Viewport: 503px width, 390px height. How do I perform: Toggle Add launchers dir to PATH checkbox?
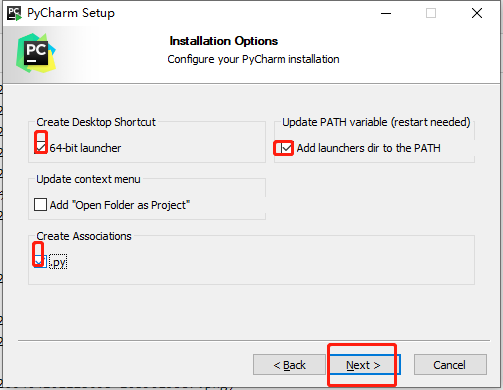[286, 148]
